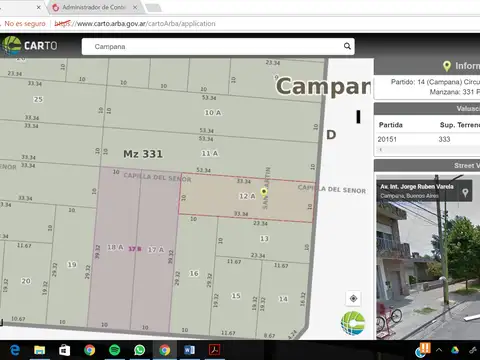Click the Partida value 20151
The image size is (480, 360).
pyautogui.click(x=387, y=139)
